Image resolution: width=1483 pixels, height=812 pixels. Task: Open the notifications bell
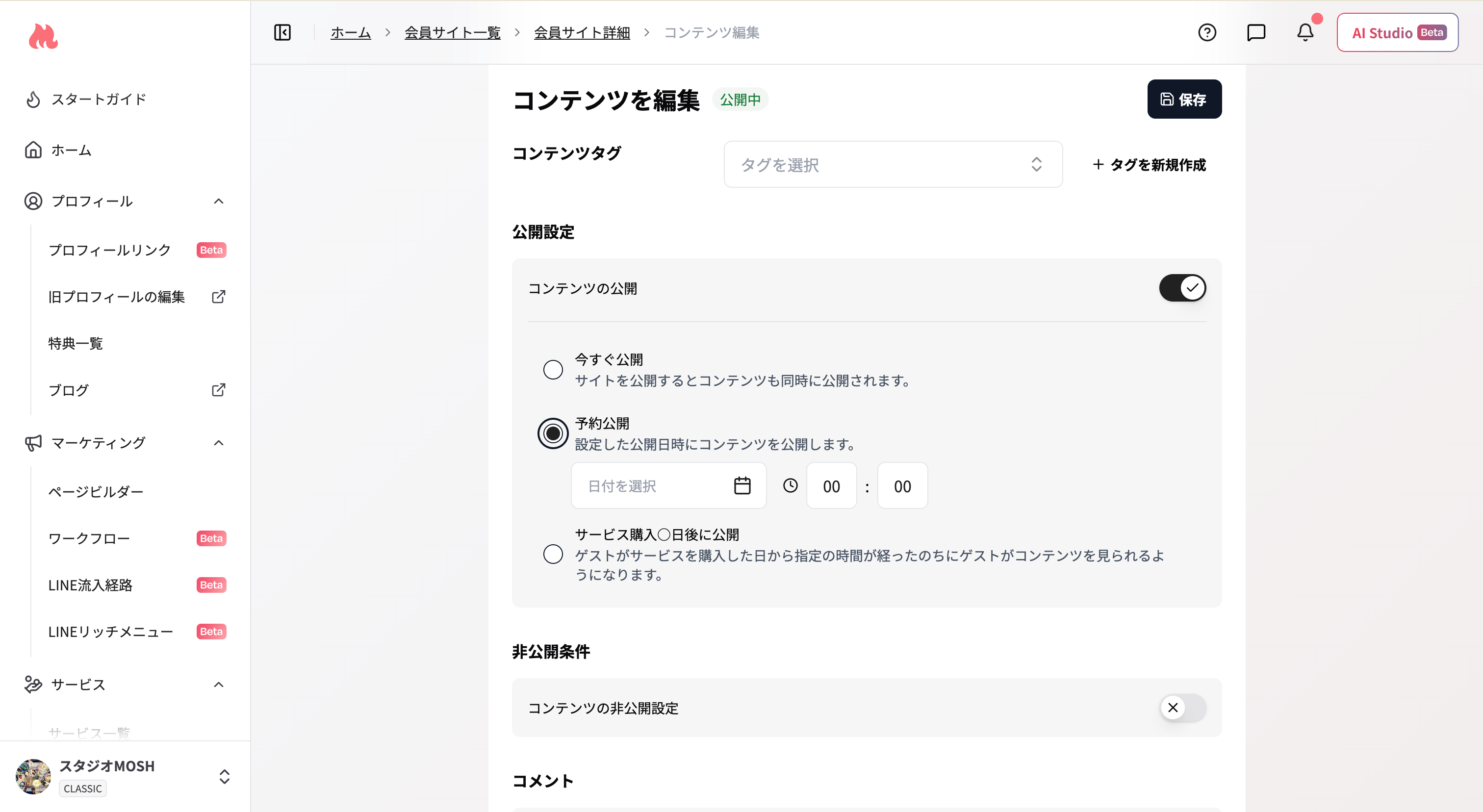point(1305,32)
